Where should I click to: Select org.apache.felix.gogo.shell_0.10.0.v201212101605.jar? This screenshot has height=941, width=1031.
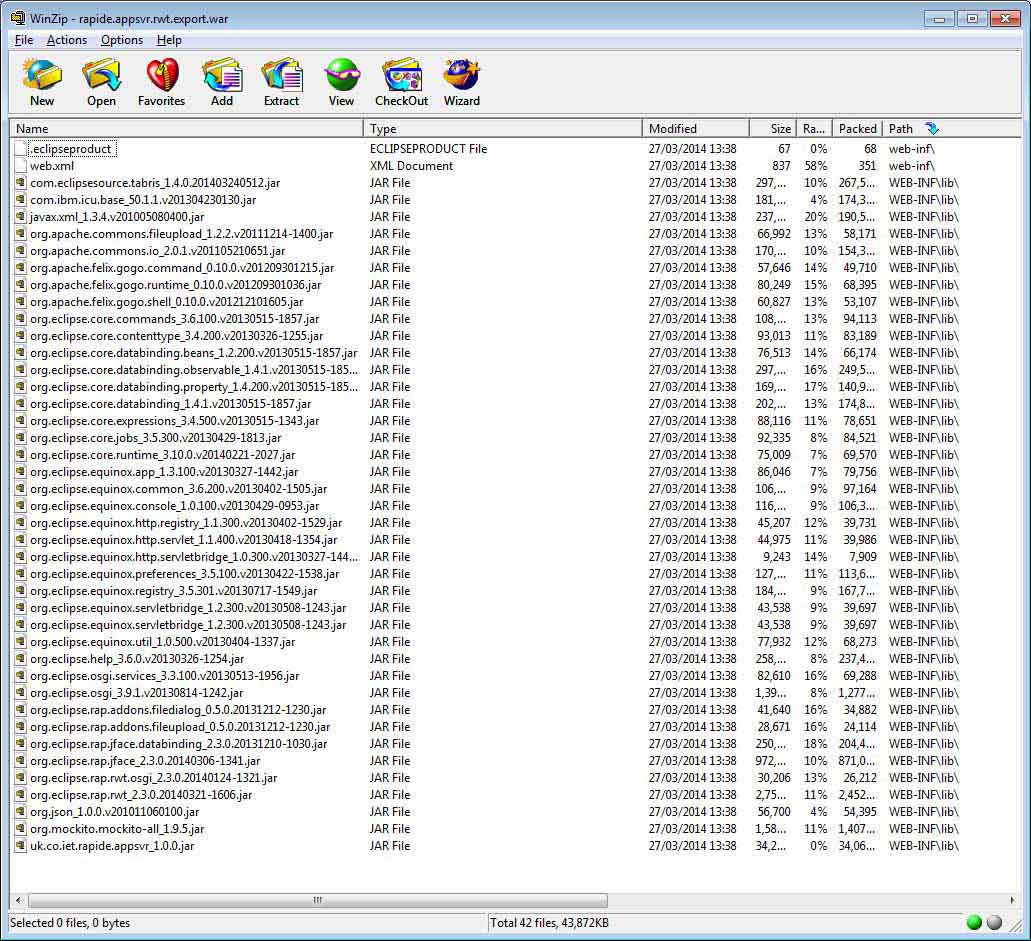point(167,302)
